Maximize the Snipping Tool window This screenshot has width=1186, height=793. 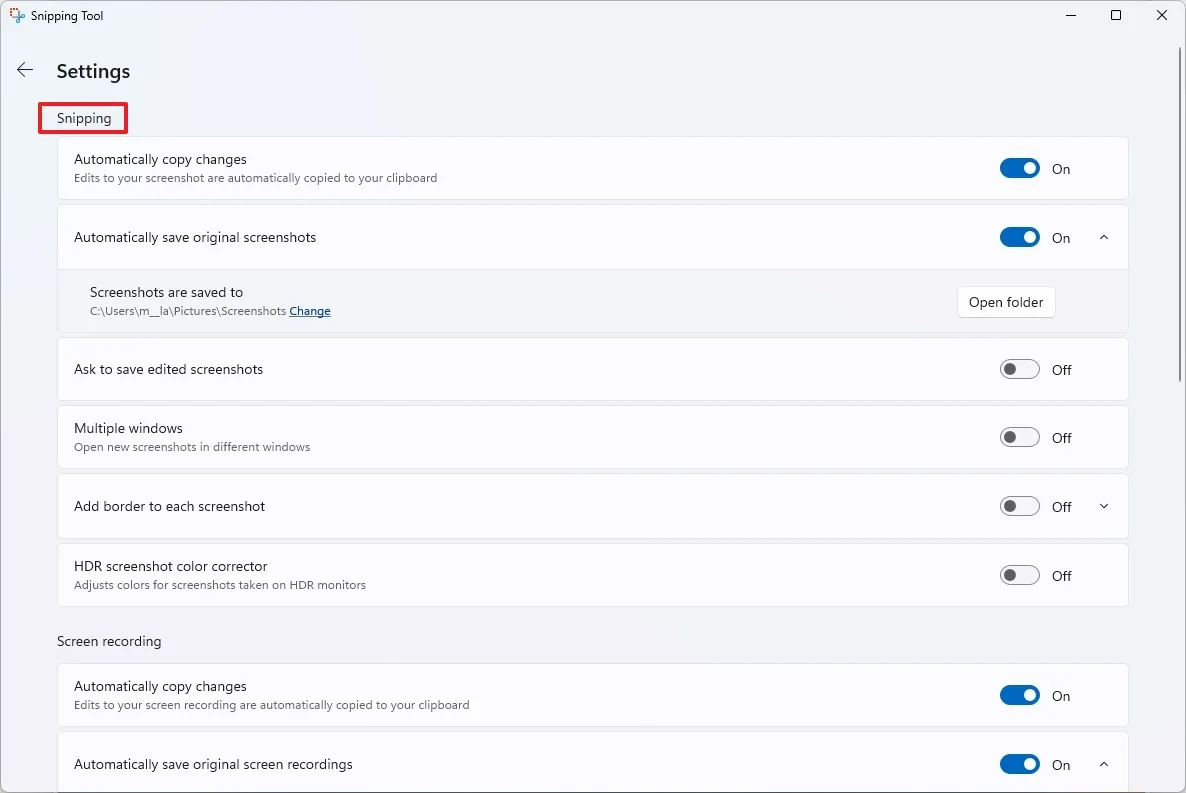coord(1116,16)
